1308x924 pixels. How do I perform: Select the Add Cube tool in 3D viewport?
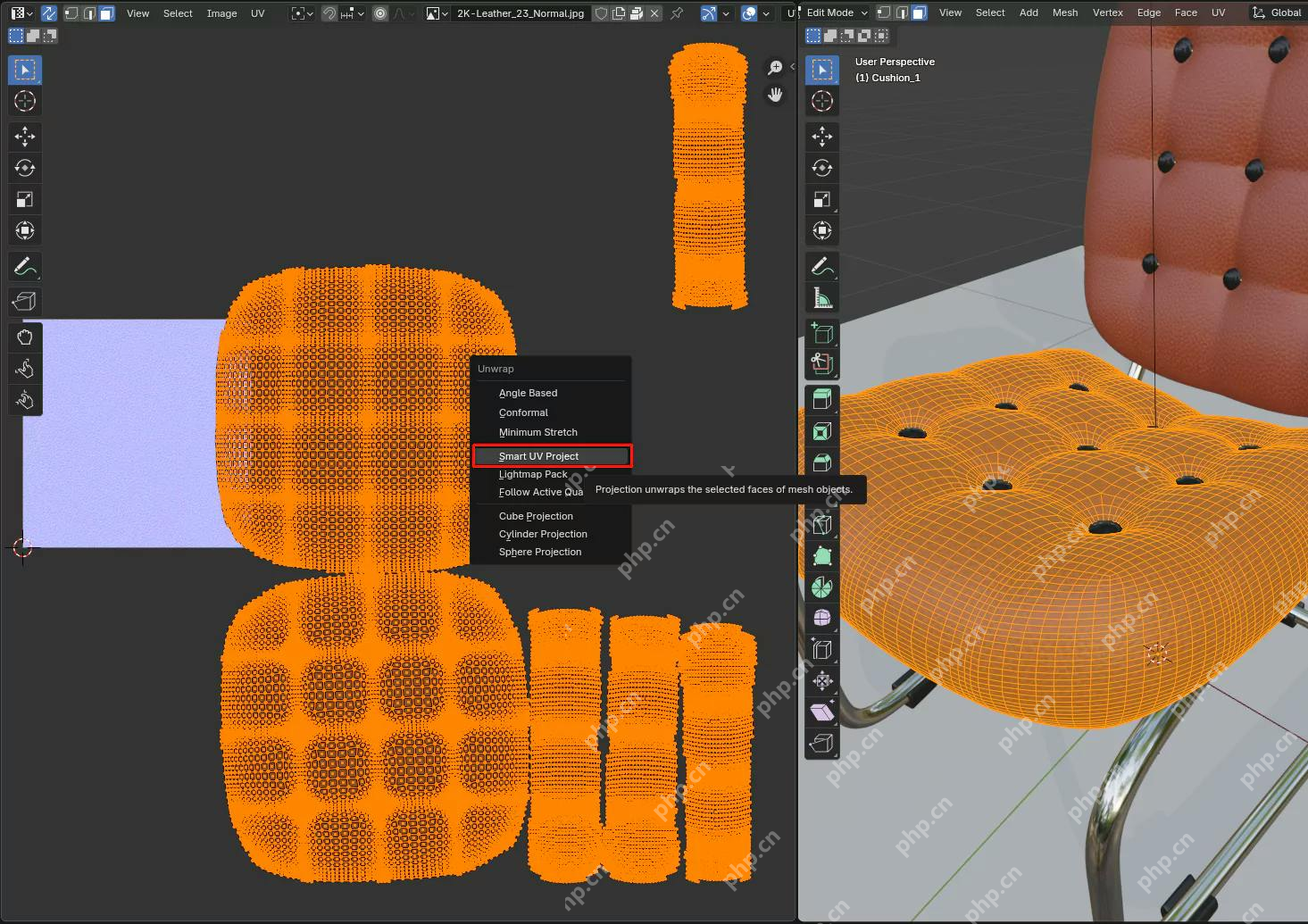tap(822, 333)
